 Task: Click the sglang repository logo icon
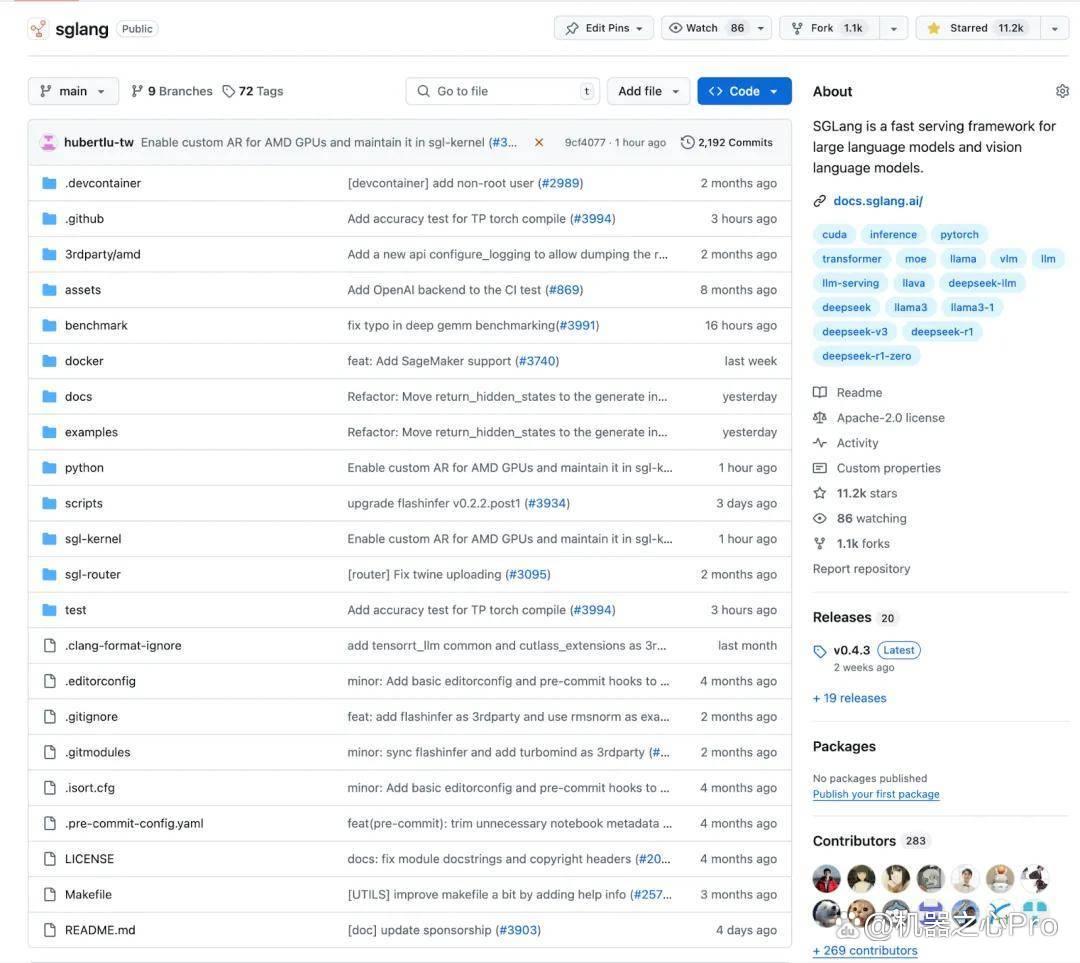(38, 29)
